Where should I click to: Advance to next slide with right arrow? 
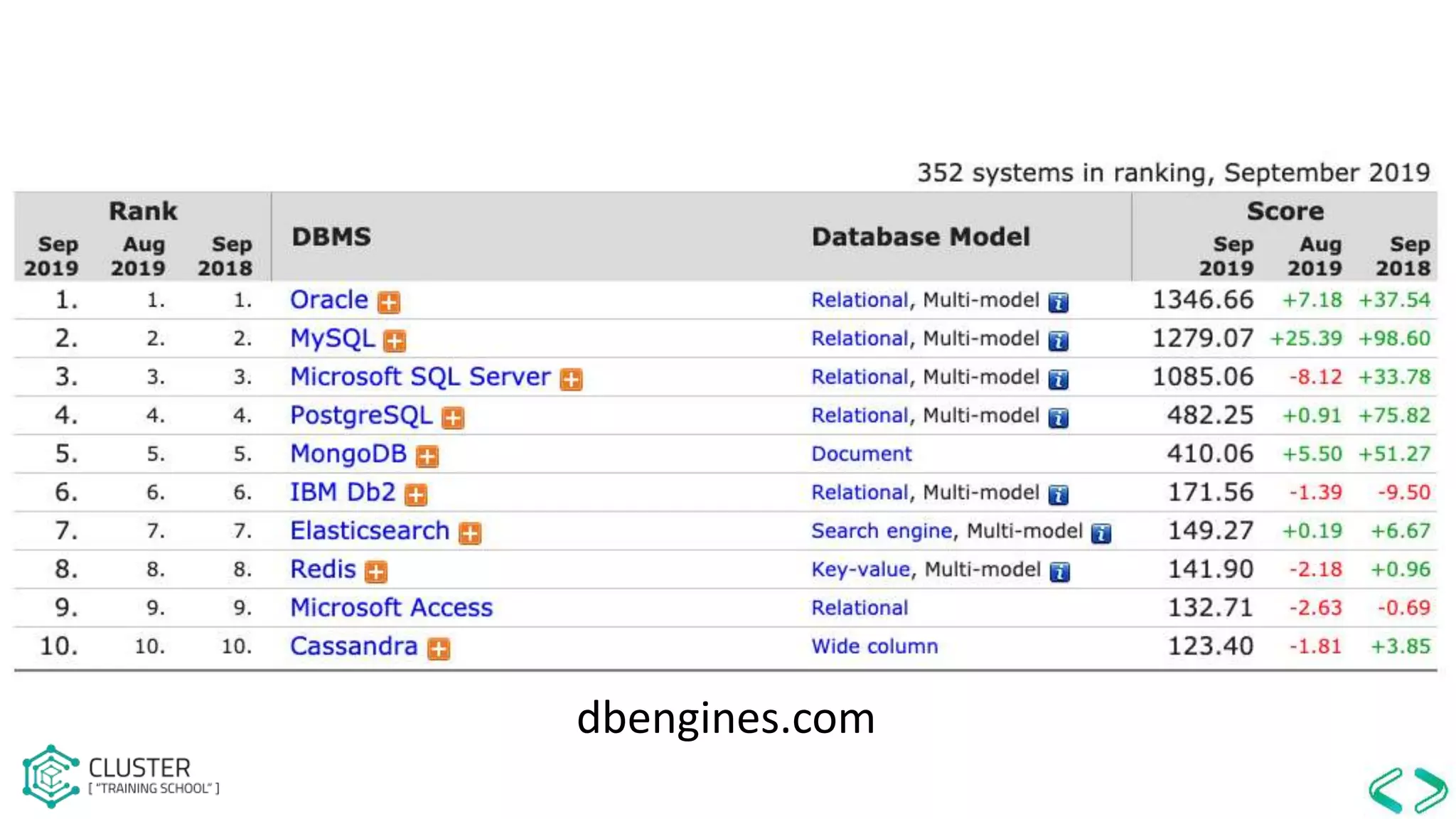(x=1430, y=790)
